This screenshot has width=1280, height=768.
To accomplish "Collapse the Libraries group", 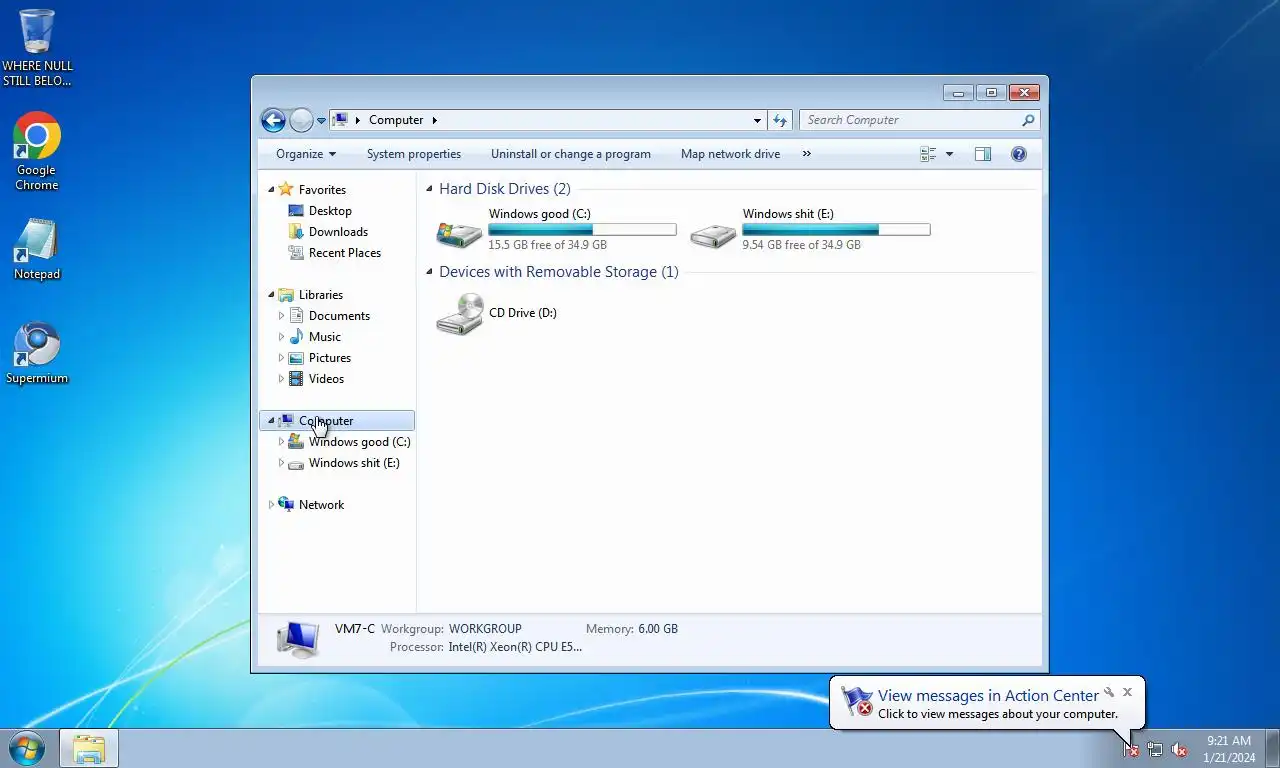I will [x=271, y=295].
